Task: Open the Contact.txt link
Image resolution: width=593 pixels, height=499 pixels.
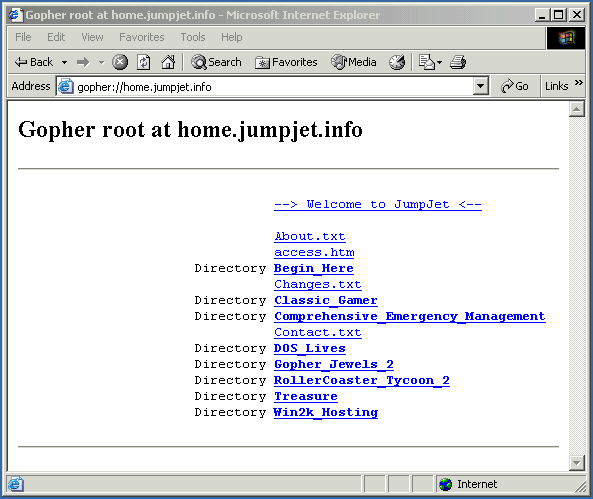Action: coord(318,332)
